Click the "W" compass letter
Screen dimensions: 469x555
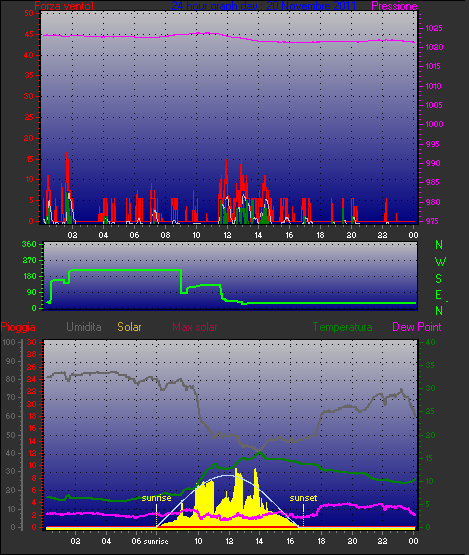click(440, 262)
